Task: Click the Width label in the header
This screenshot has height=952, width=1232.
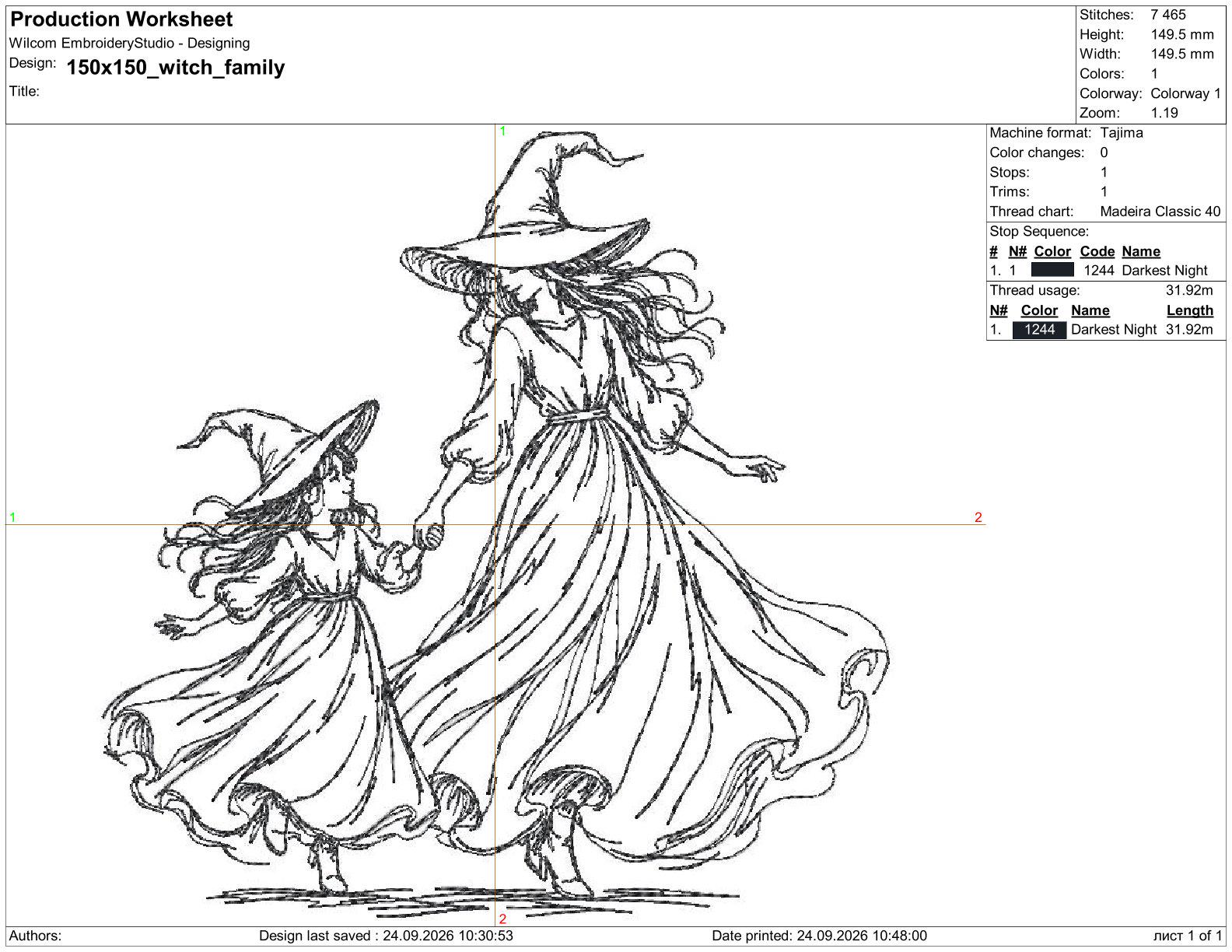Action: [x=1100, y=54]
